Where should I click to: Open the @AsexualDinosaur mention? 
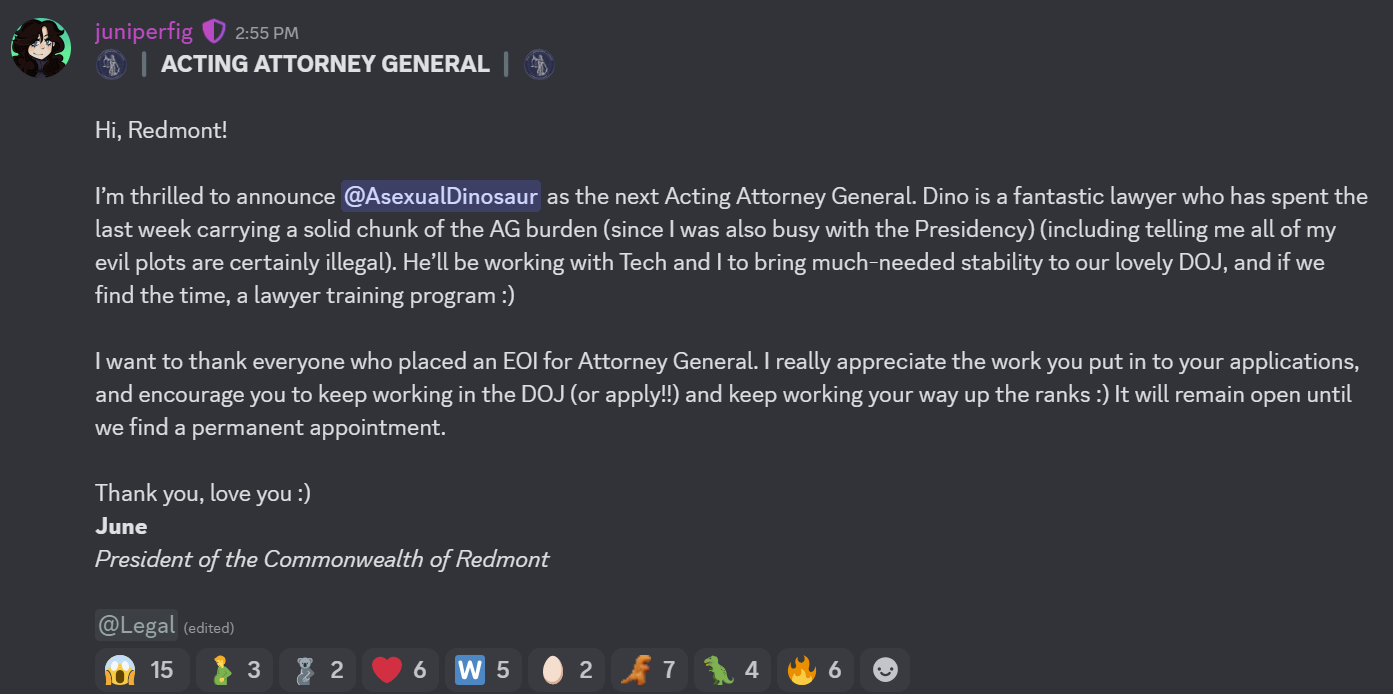(441, 196)
